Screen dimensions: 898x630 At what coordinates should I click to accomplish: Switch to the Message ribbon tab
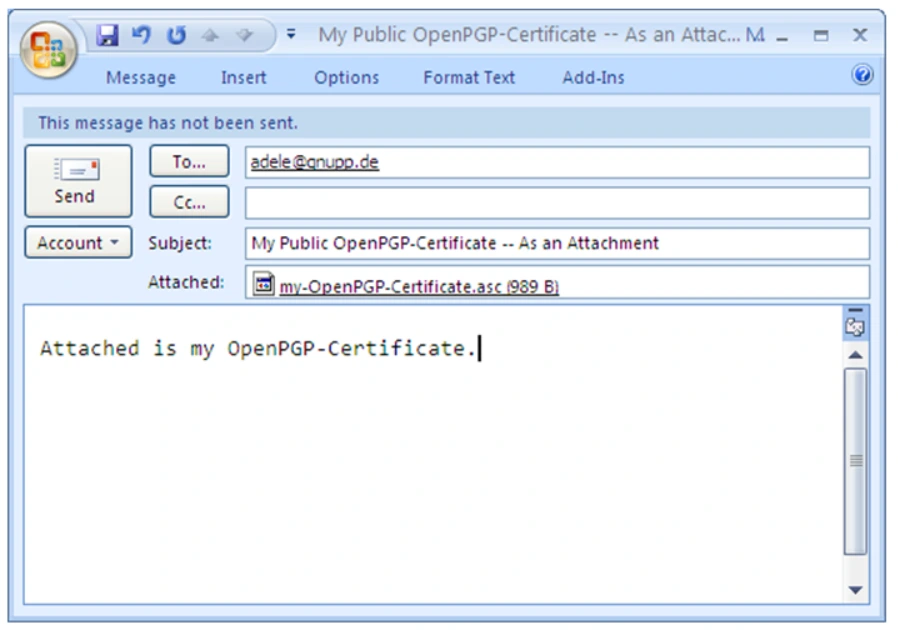141,77
